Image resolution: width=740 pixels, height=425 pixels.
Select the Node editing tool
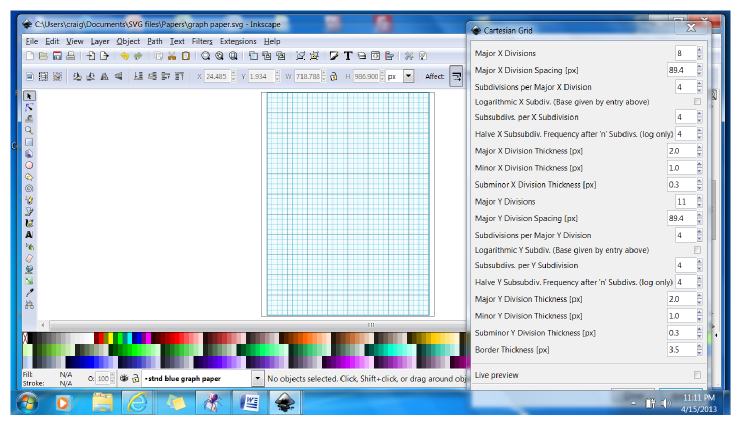click(29, 108)
